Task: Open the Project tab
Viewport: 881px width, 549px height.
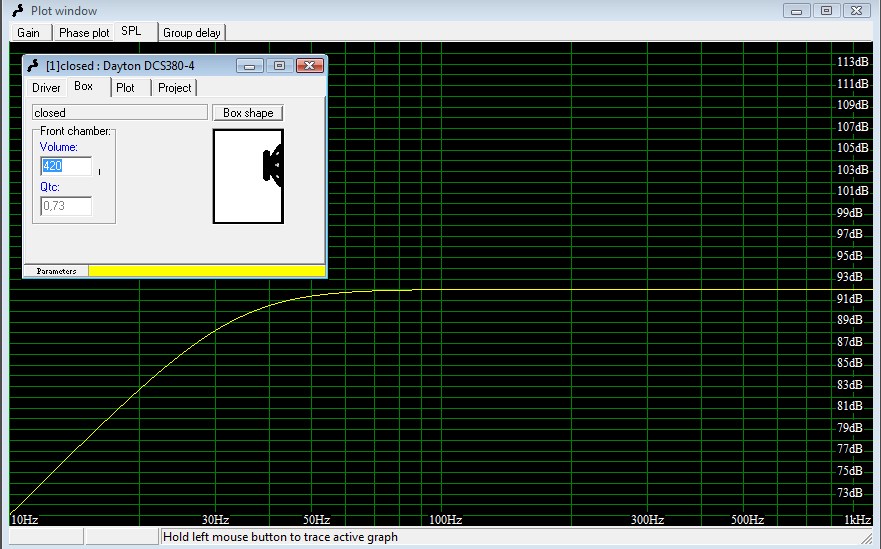Action: (175, 88)
